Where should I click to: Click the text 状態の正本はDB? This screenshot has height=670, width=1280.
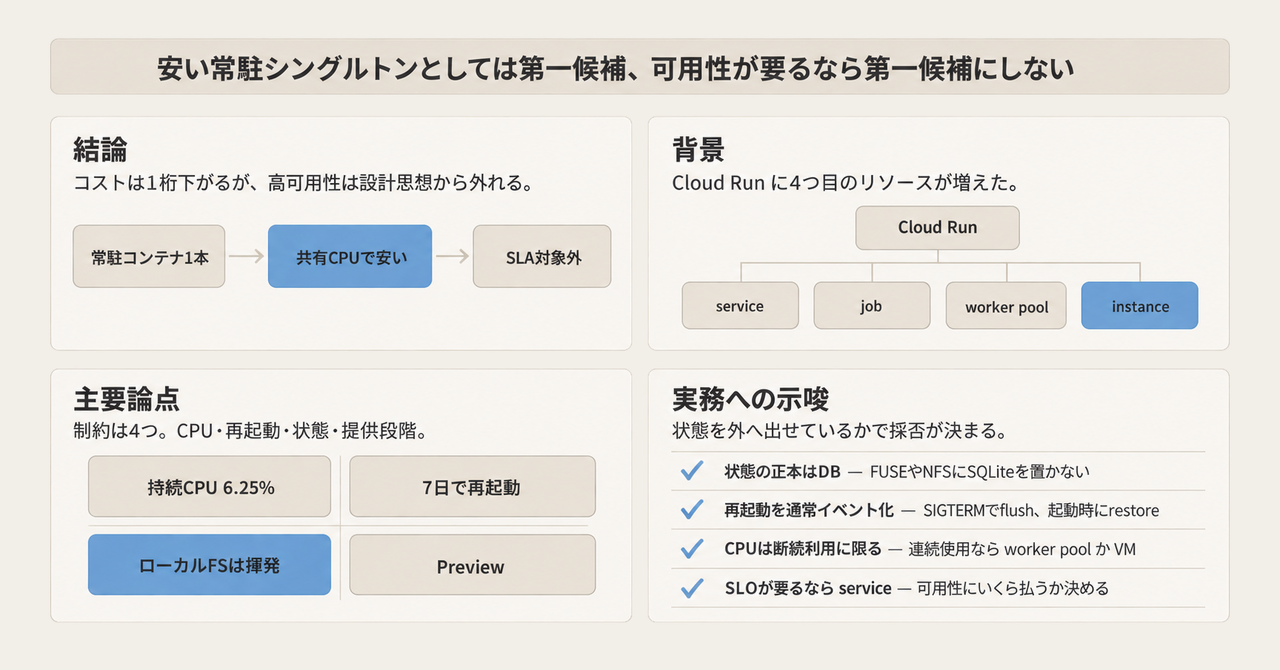coord(782,471)
